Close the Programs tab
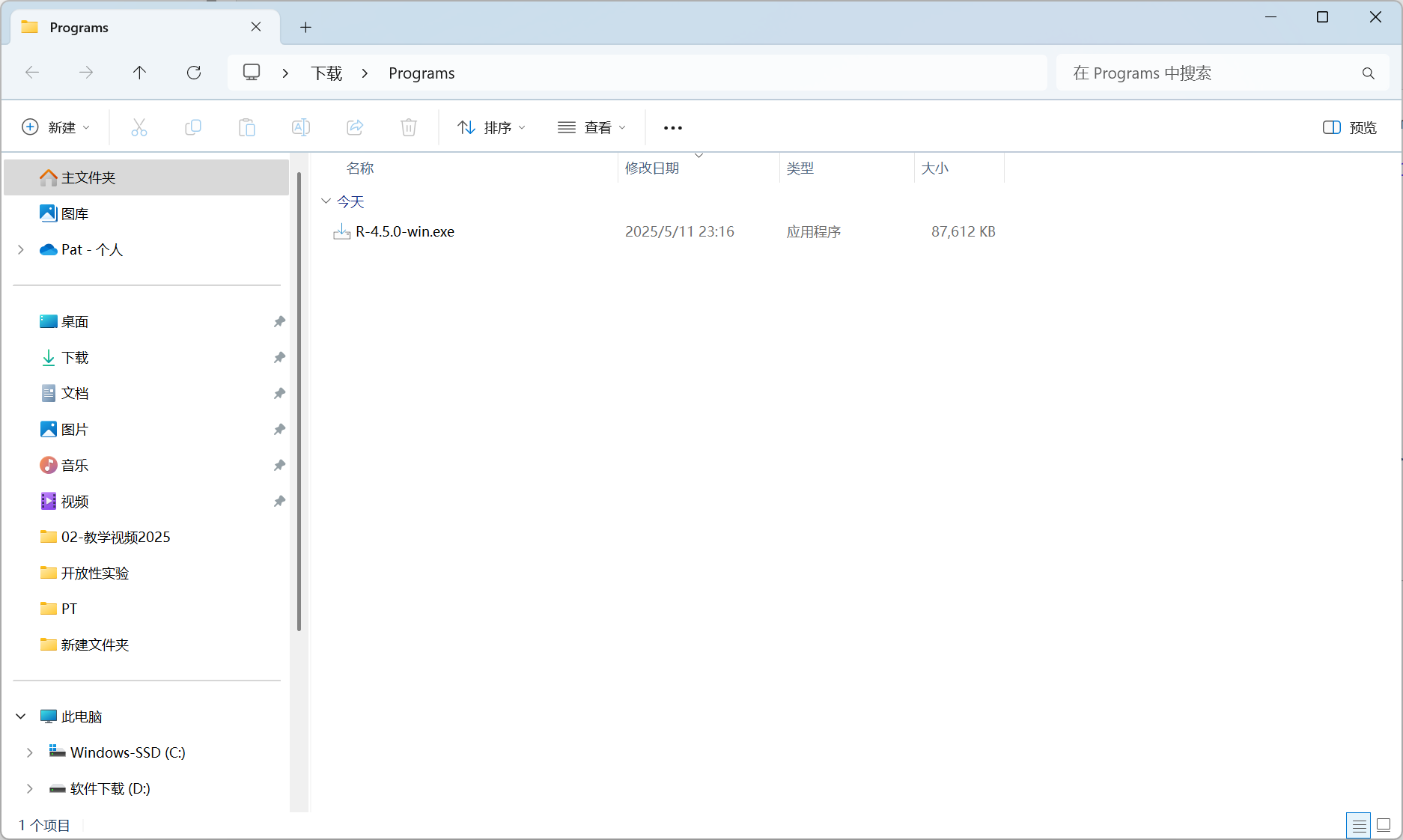Screen dimensions: 1403x840 (x=256, y=27)
